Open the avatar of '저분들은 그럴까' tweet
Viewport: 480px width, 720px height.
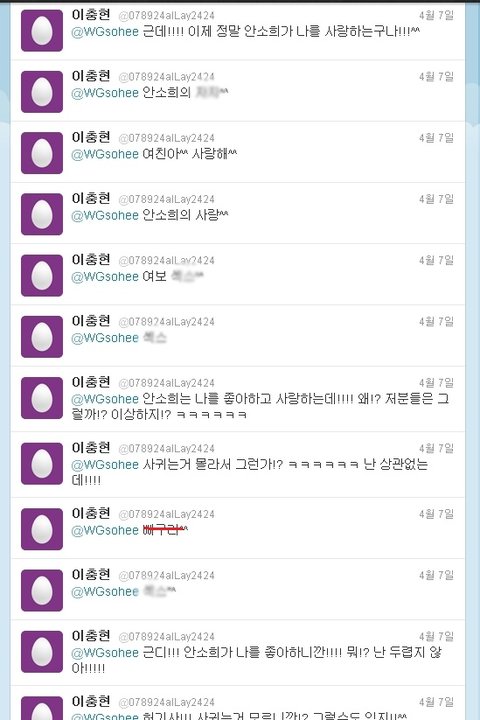coord(42,398)
